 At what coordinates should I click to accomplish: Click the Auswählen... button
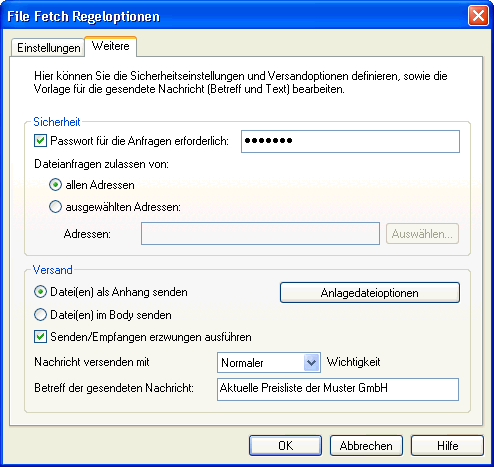point(422,234)
